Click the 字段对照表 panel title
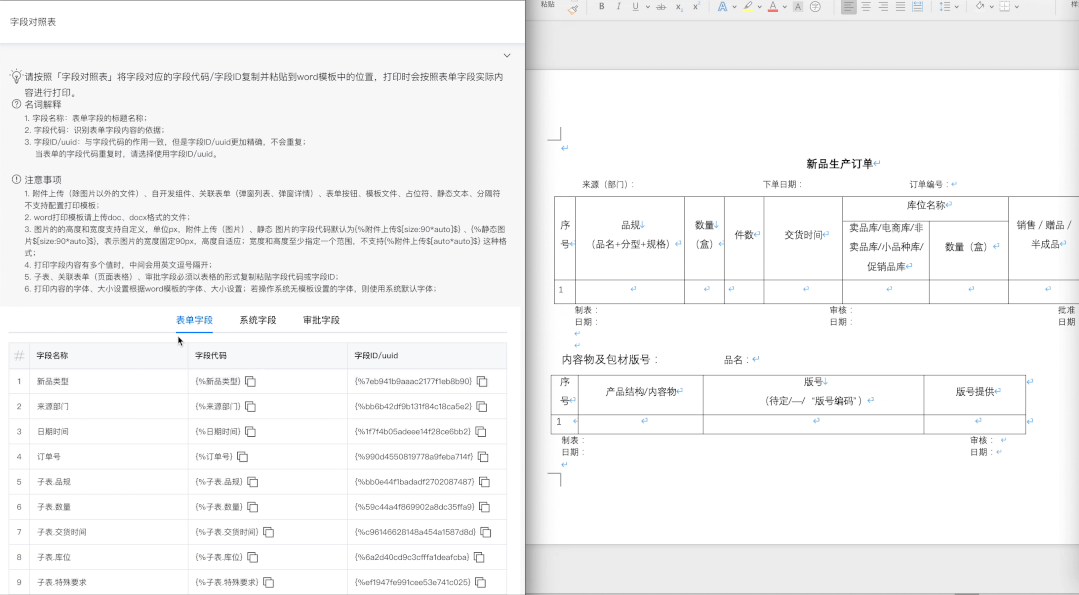This screenshot has width=1079, height=595. 33,22
